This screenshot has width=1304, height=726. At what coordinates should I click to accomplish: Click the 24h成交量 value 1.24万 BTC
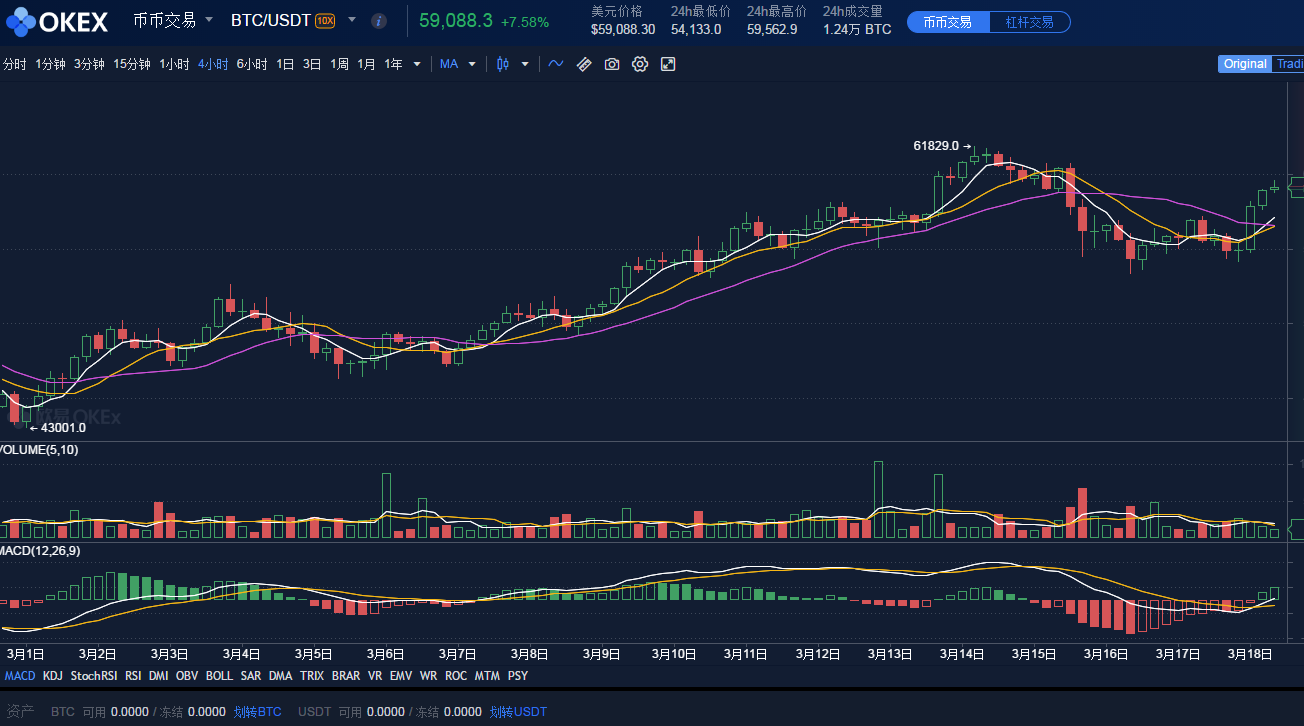857,29
